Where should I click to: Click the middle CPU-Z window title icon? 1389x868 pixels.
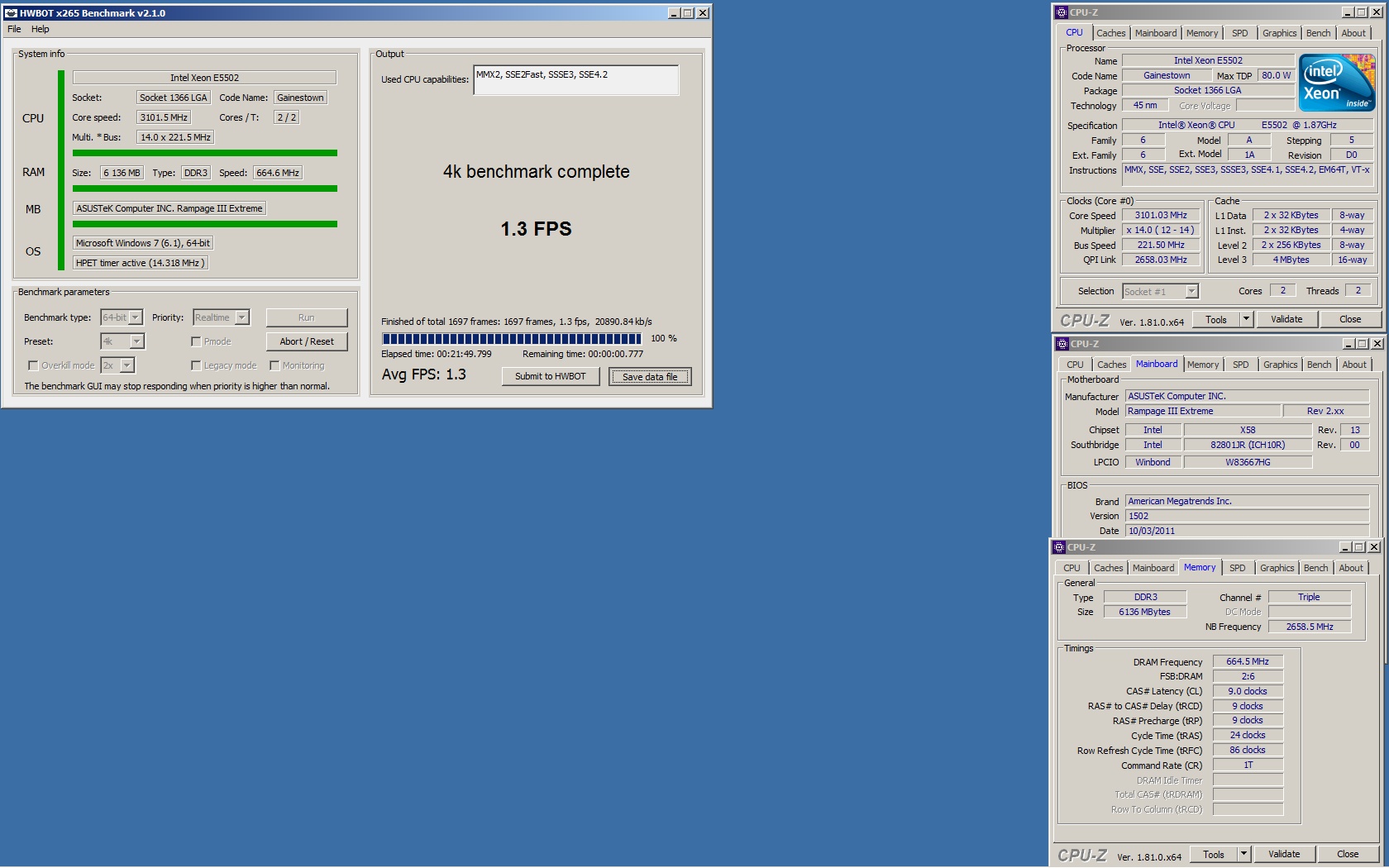click(1062, 344)
